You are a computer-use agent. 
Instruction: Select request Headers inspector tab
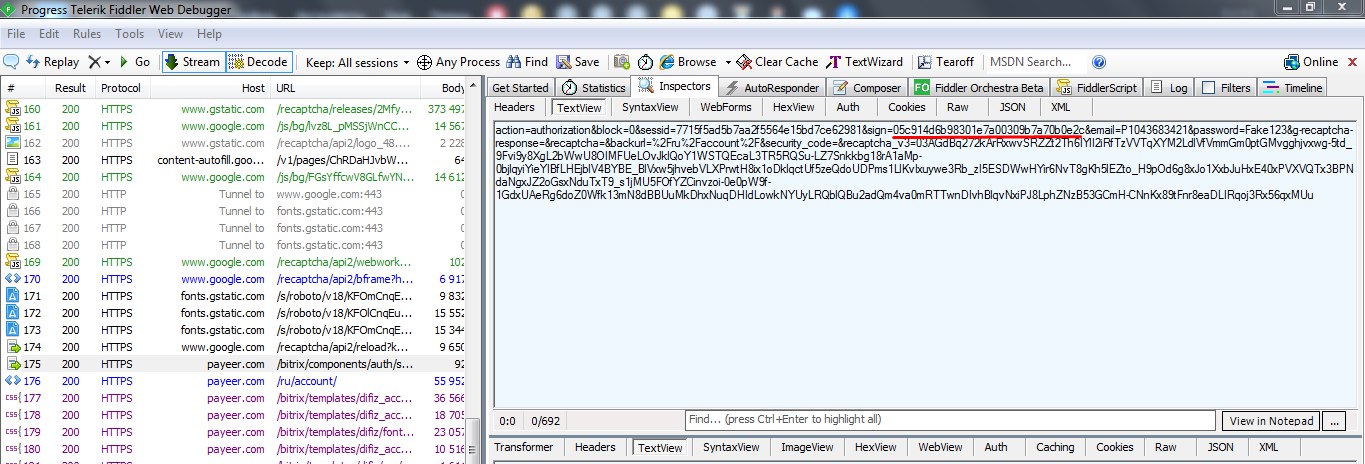coord(515,108)
